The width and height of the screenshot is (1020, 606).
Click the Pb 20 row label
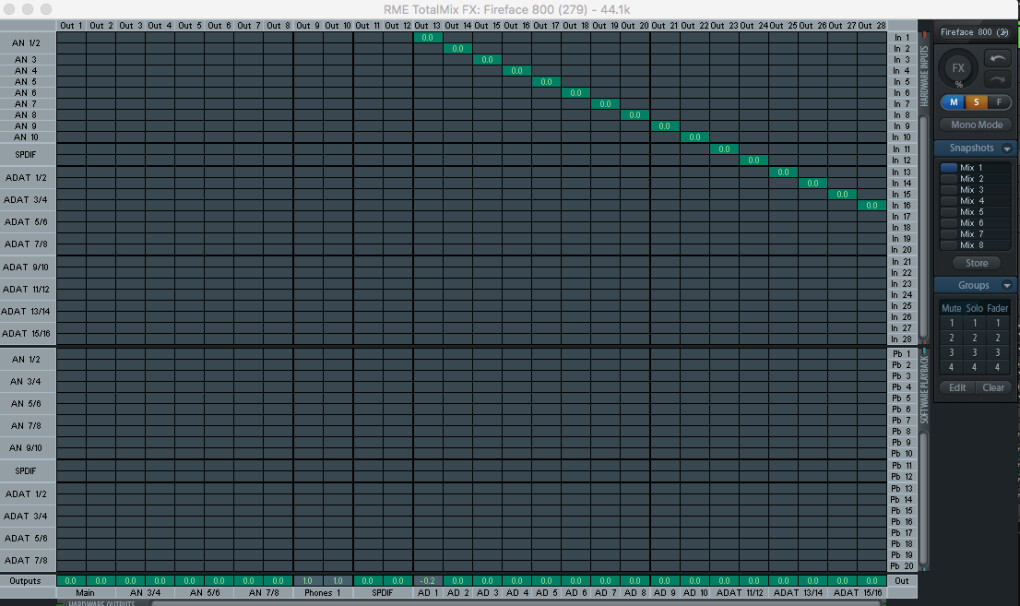pos(902,566)
